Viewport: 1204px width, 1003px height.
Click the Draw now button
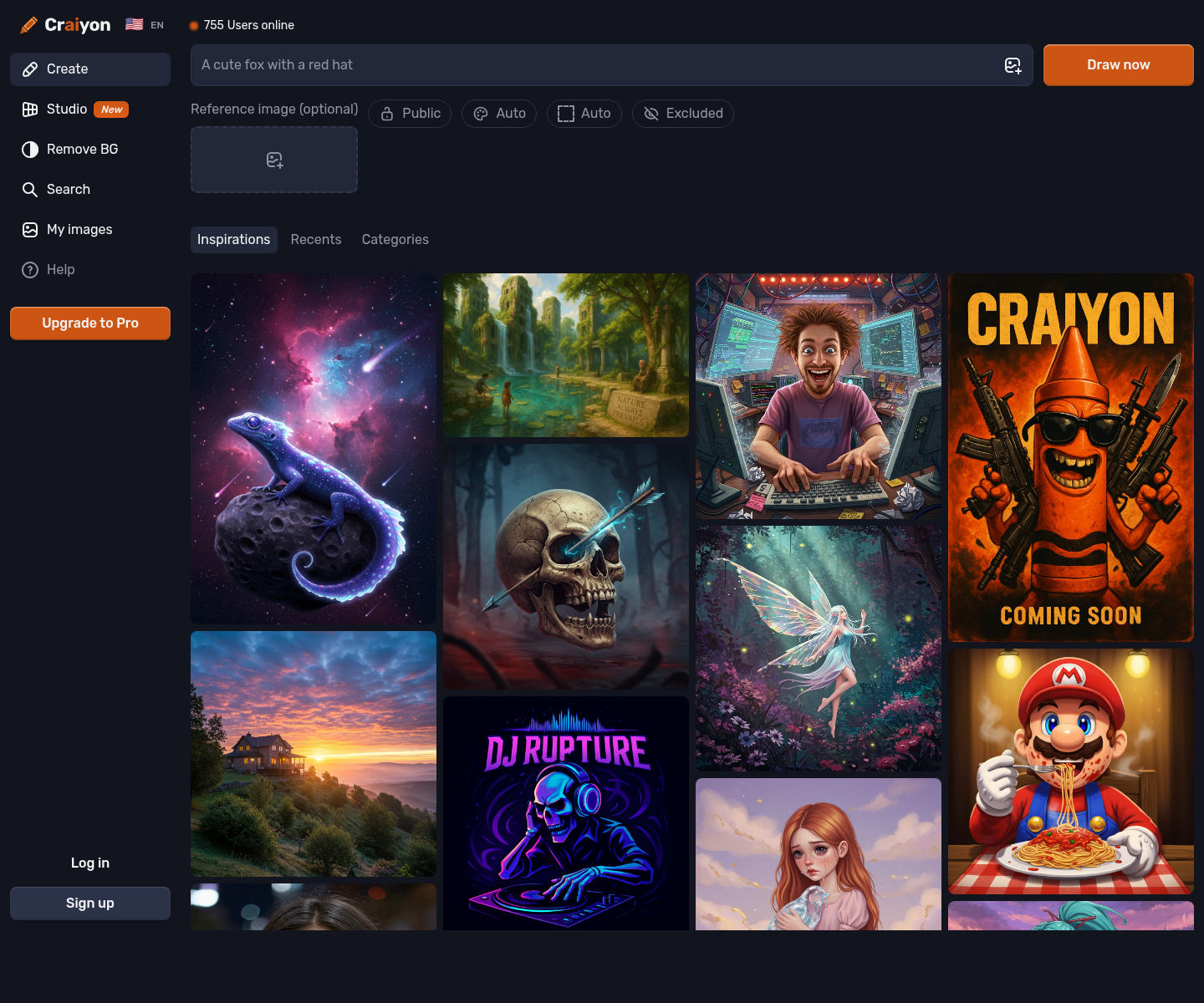coord(1119,65)
